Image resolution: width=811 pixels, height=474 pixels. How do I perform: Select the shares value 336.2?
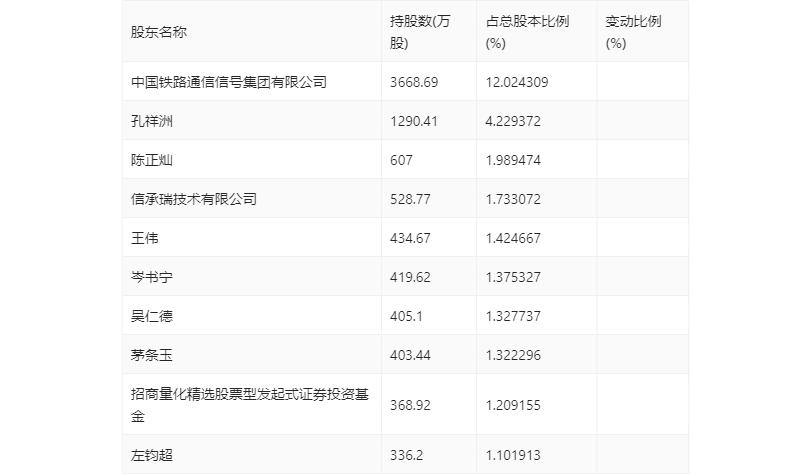(x=407, y=455)
